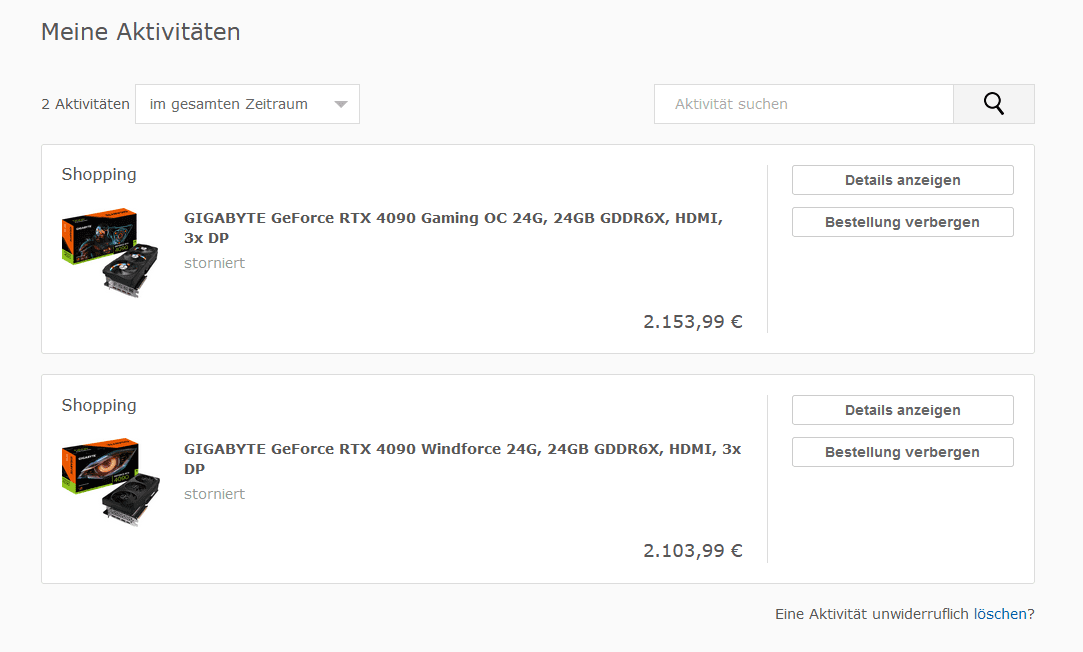
Task: Follow the 'löschen' link
Action: click(x=1000, y=614)
